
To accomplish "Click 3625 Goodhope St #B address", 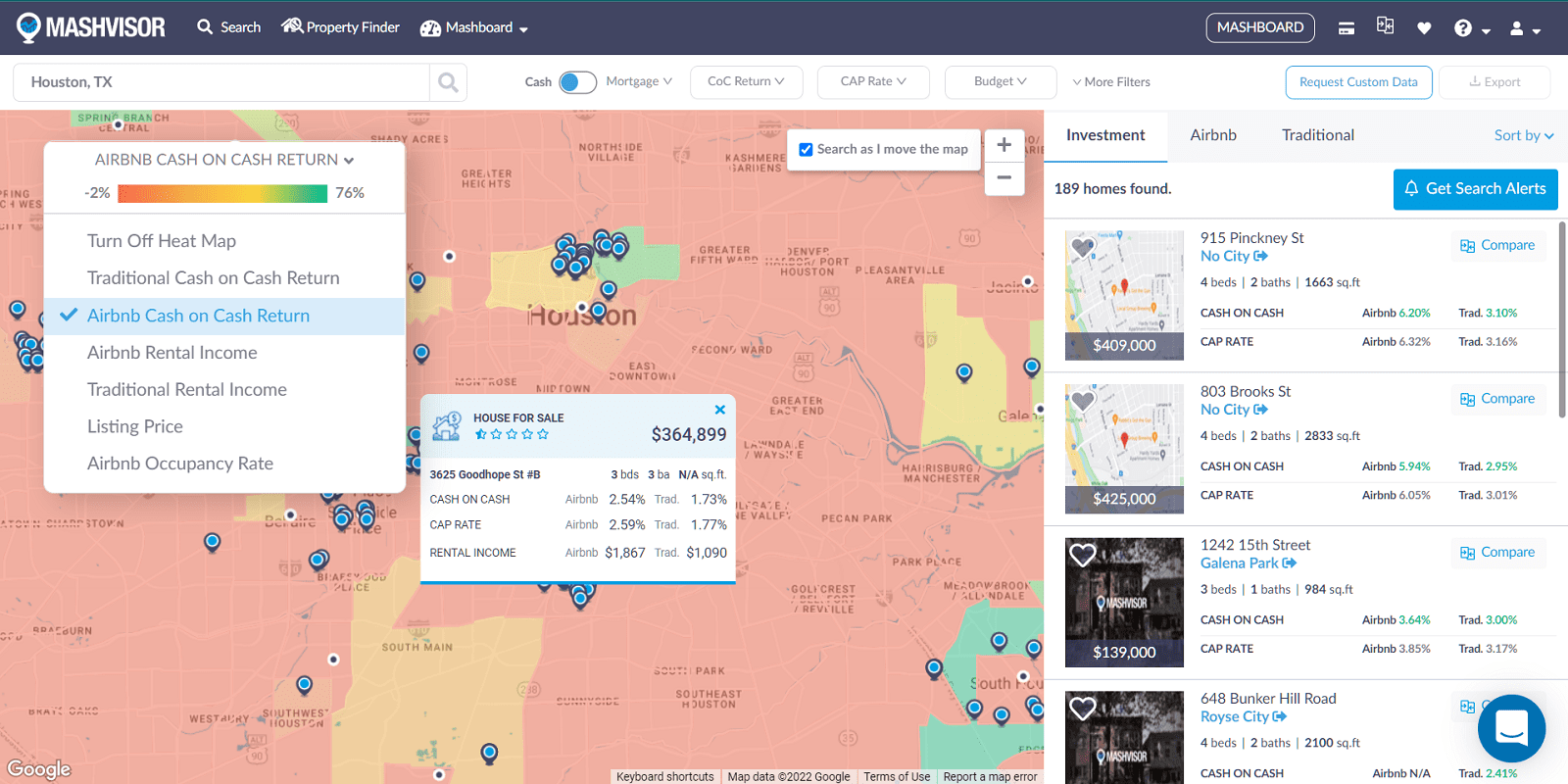I will coord(485,474).
